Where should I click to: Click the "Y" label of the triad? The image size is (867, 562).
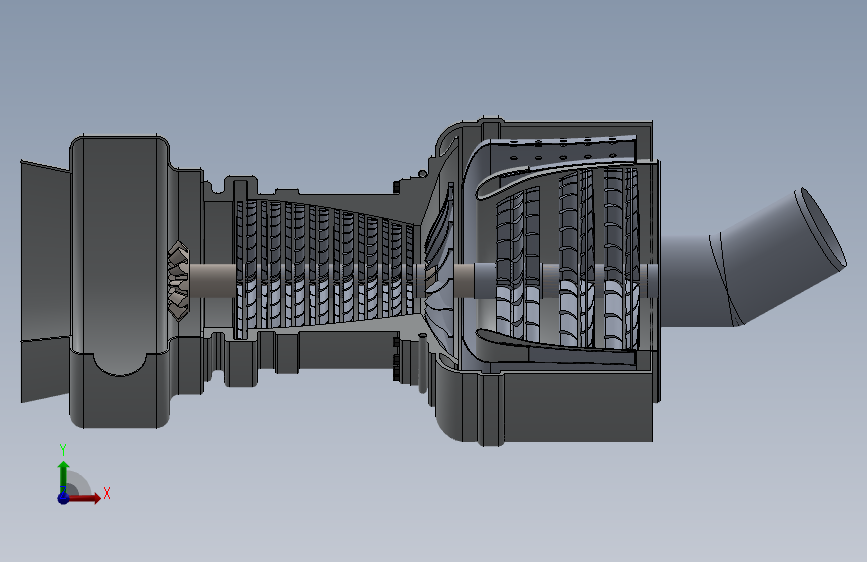[63, 450]
